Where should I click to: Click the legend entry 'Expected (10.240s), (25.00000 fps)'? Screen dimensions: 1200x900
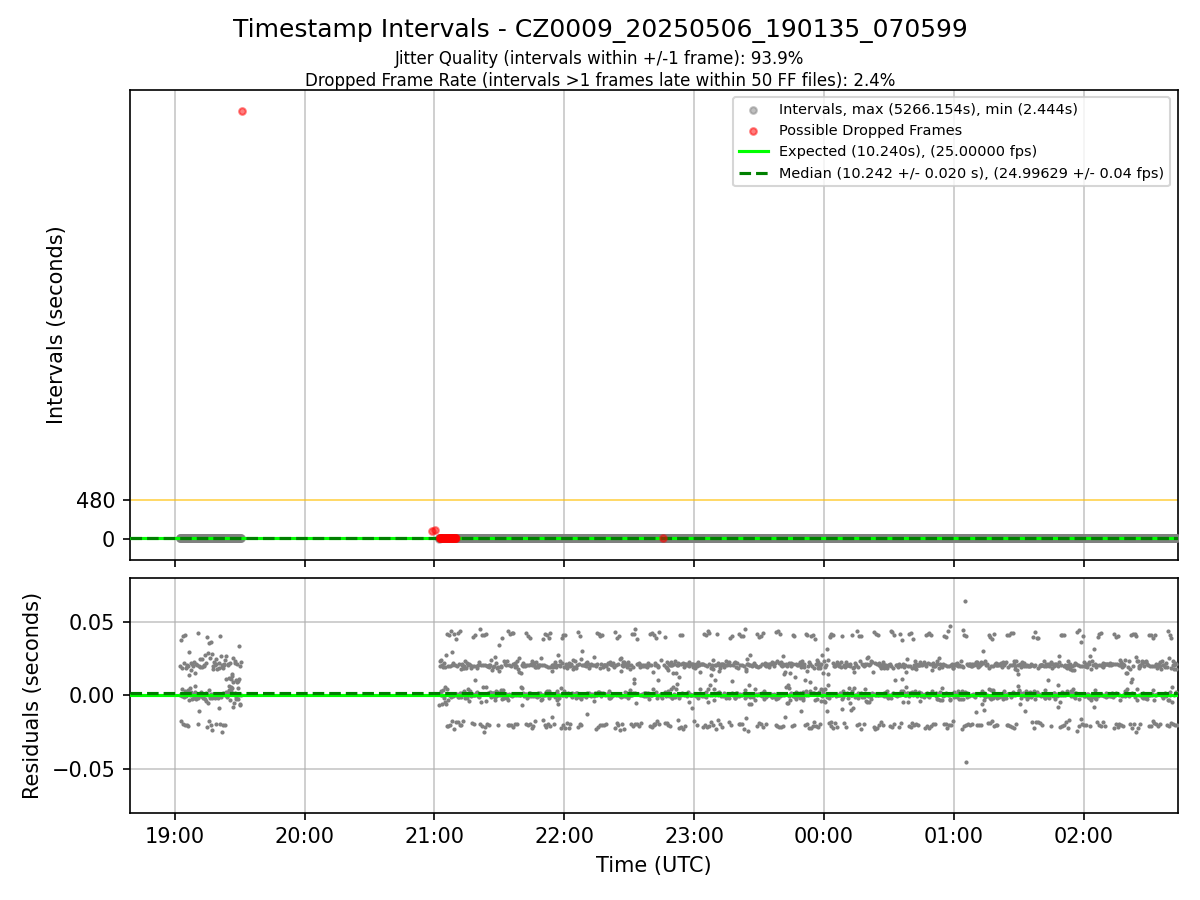908,151
